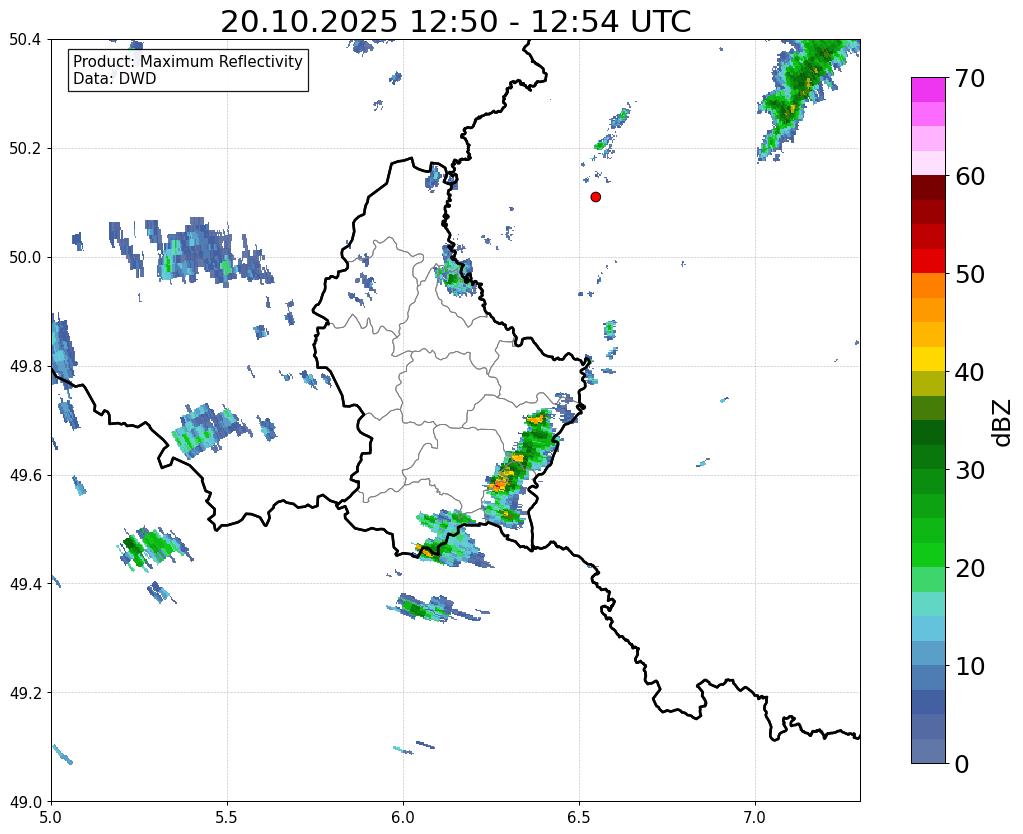Click latitude axis label 50.4
Screen dimensions: 1023x834
click(x=25, y=40)
